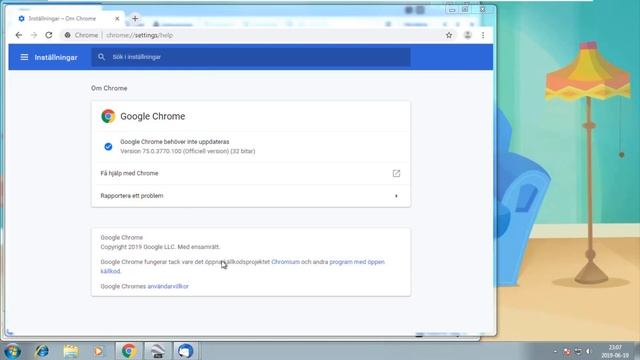This screenshot has width=640, height=360.
Task: Click the external link icon beside Få hjälp
Action: click(x=396, y=173)
